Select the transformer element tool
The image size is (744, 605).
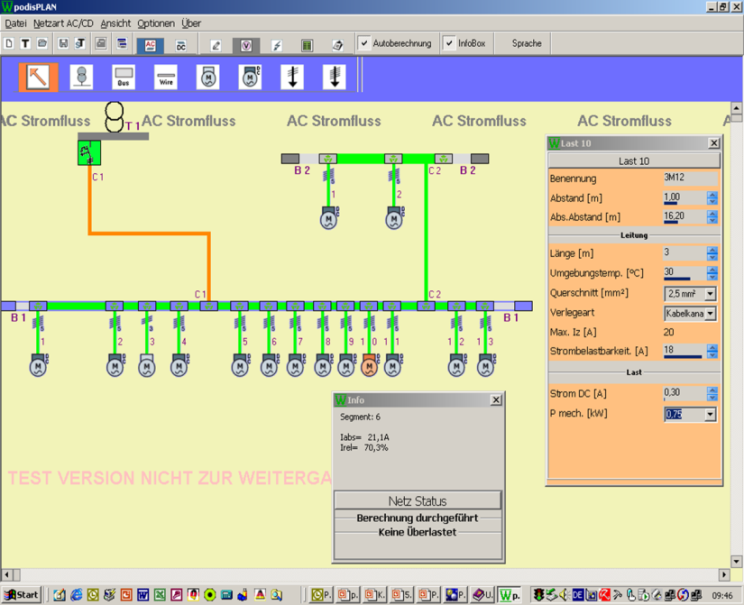(82, 77)
